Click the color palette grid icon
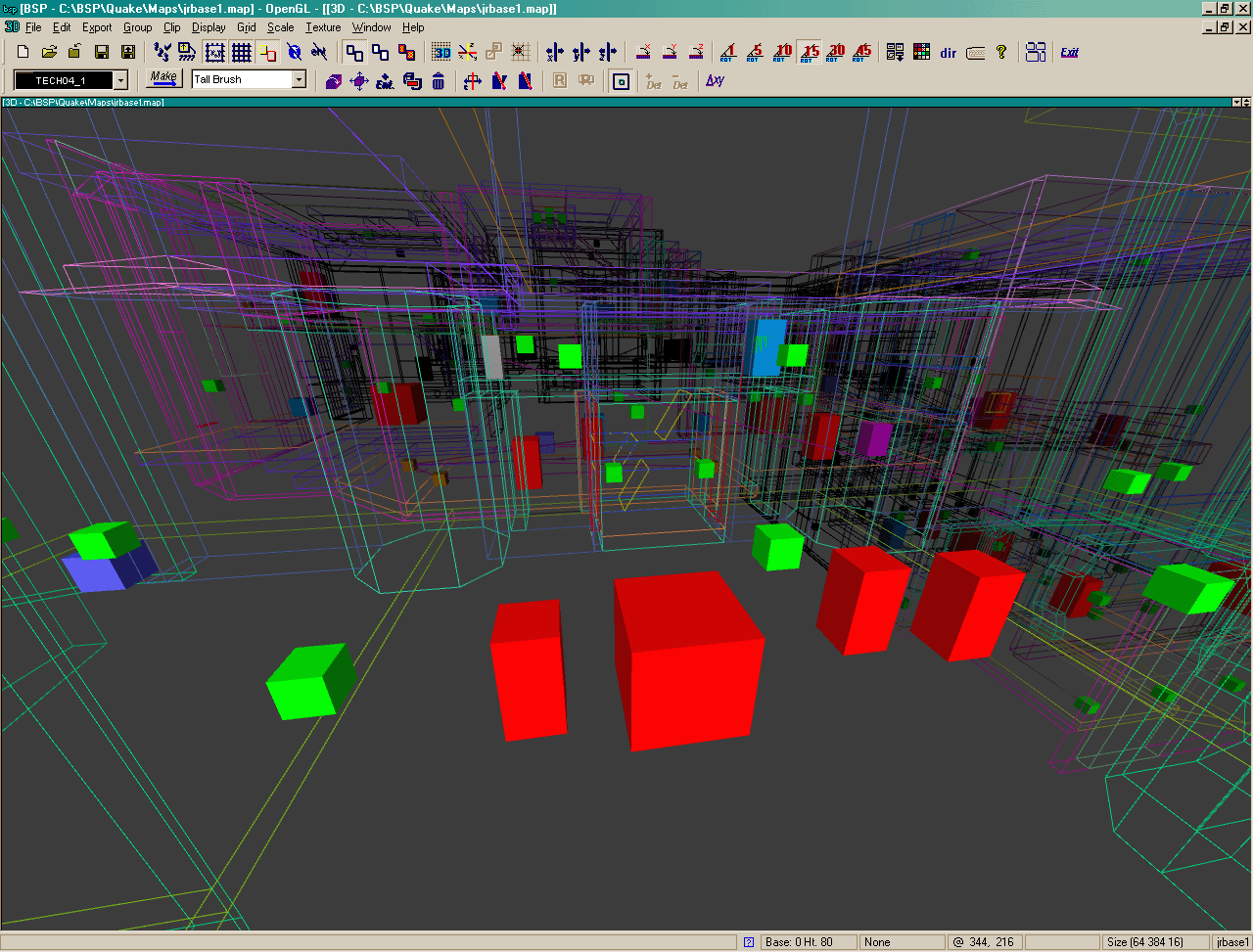This screenshot has height=952, width=1253. click(921, 52)
